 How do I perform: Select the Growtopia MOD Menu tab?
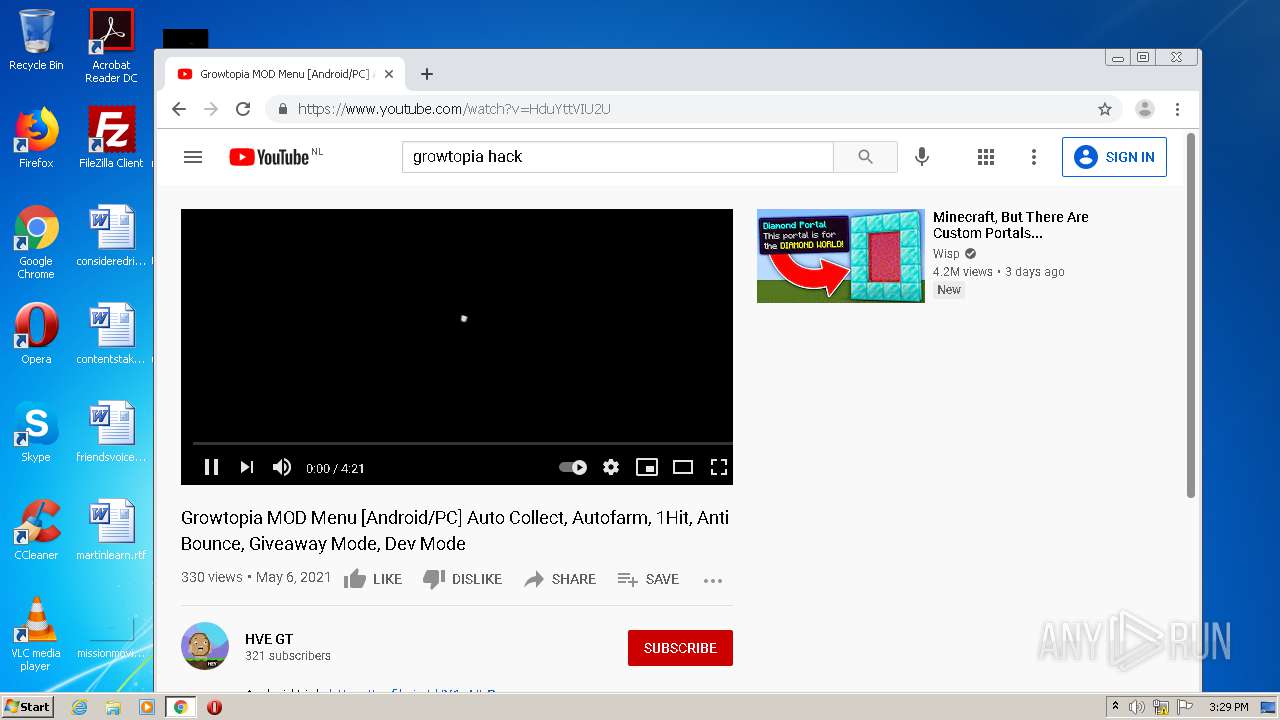285,74
